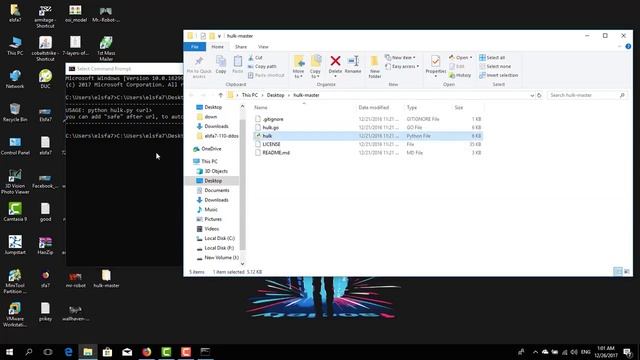Switch to the Share ribbon tab
The width and height of the screenshot is (640, 360).
[x=241, y=47]
